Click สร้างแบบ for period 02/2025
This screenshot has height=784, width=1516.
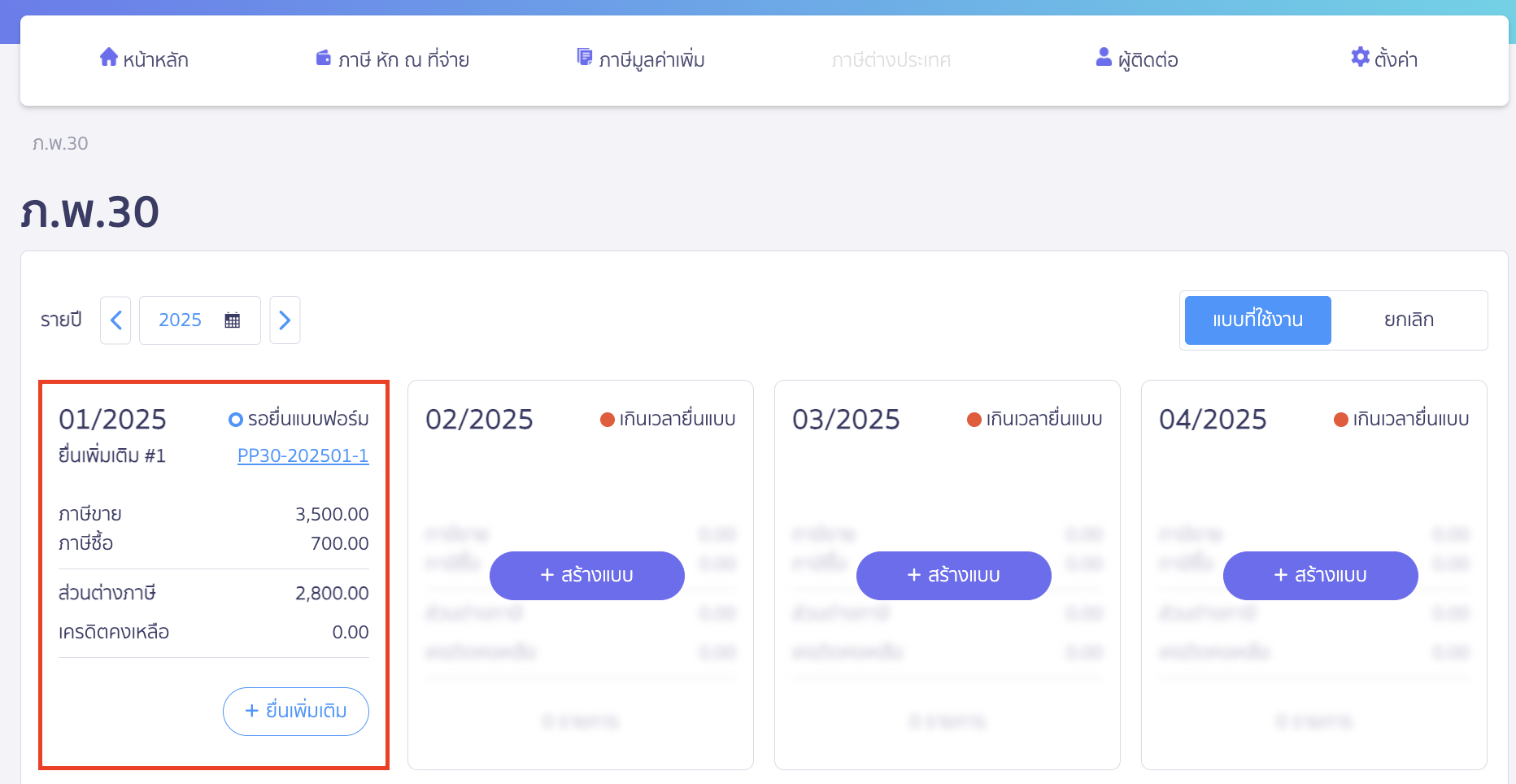[x=587, y=576]
